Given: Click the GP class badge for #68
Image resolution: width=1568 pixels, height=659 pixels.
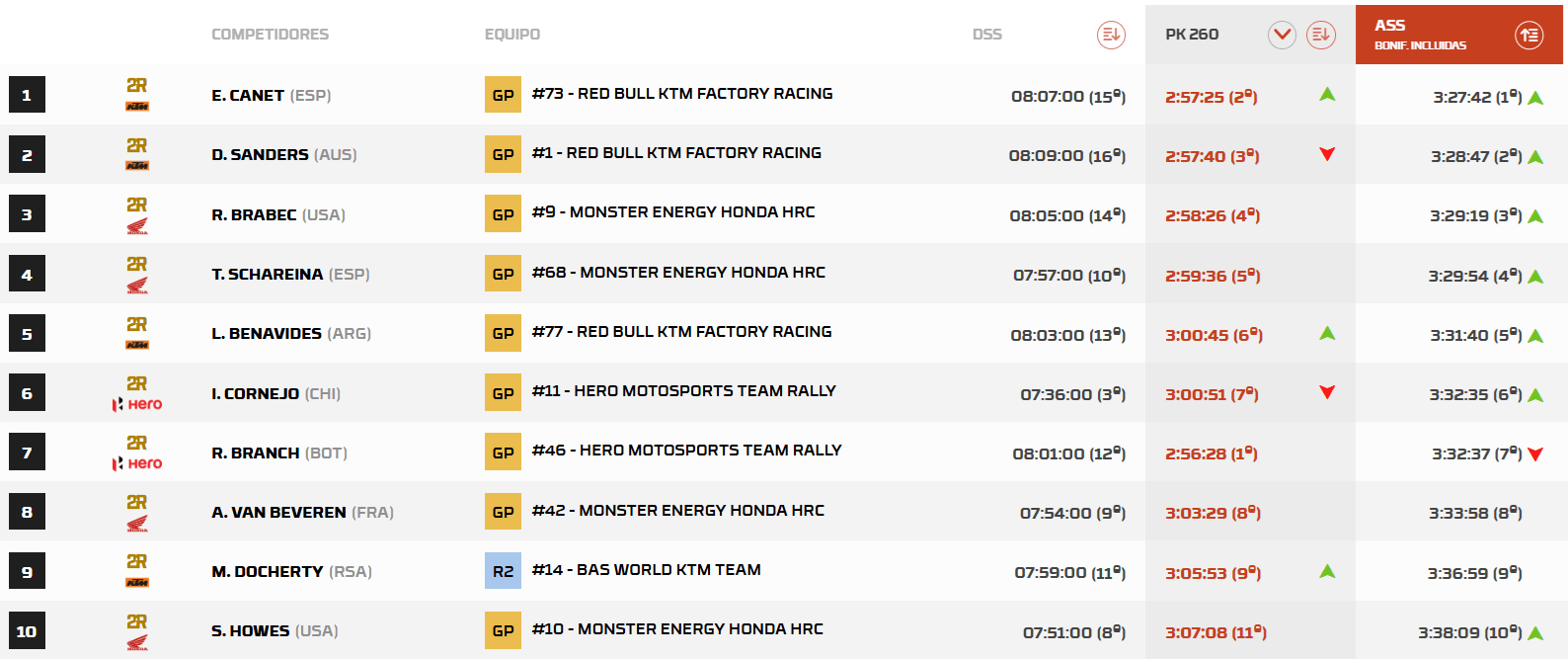Looking at the screenshot, I should [x=503, y=275].
